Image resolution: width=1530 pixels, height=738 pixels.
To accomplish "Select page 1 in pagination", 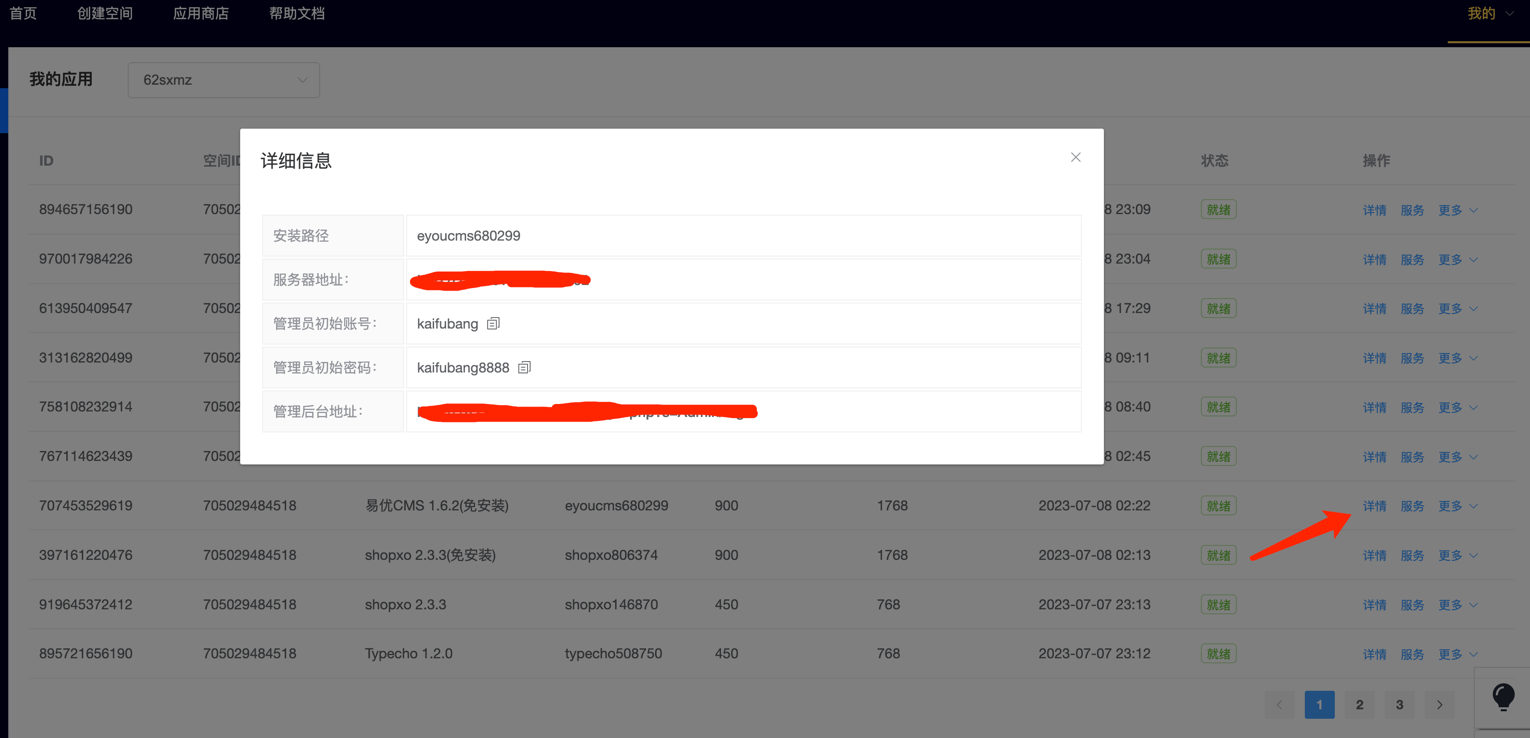I will click(1319, 705).
